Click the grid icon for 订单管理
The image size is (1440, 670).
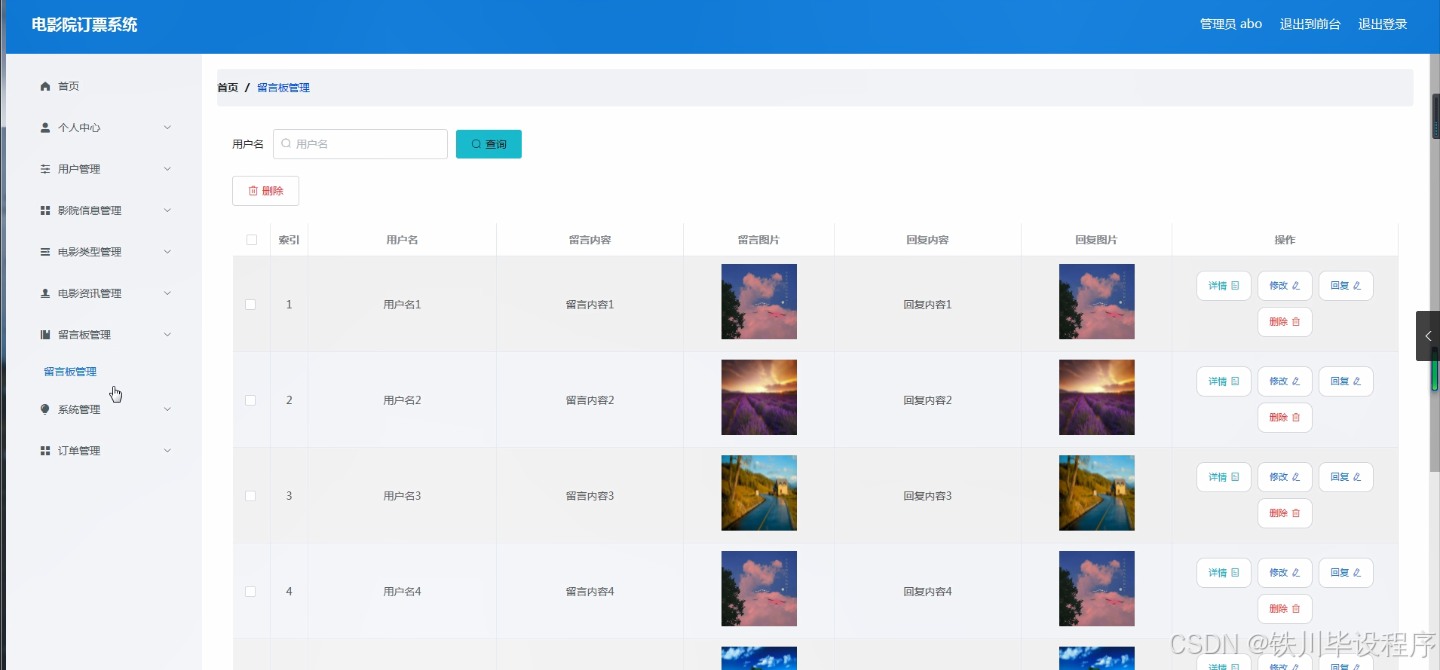click(x=45, y=451)
